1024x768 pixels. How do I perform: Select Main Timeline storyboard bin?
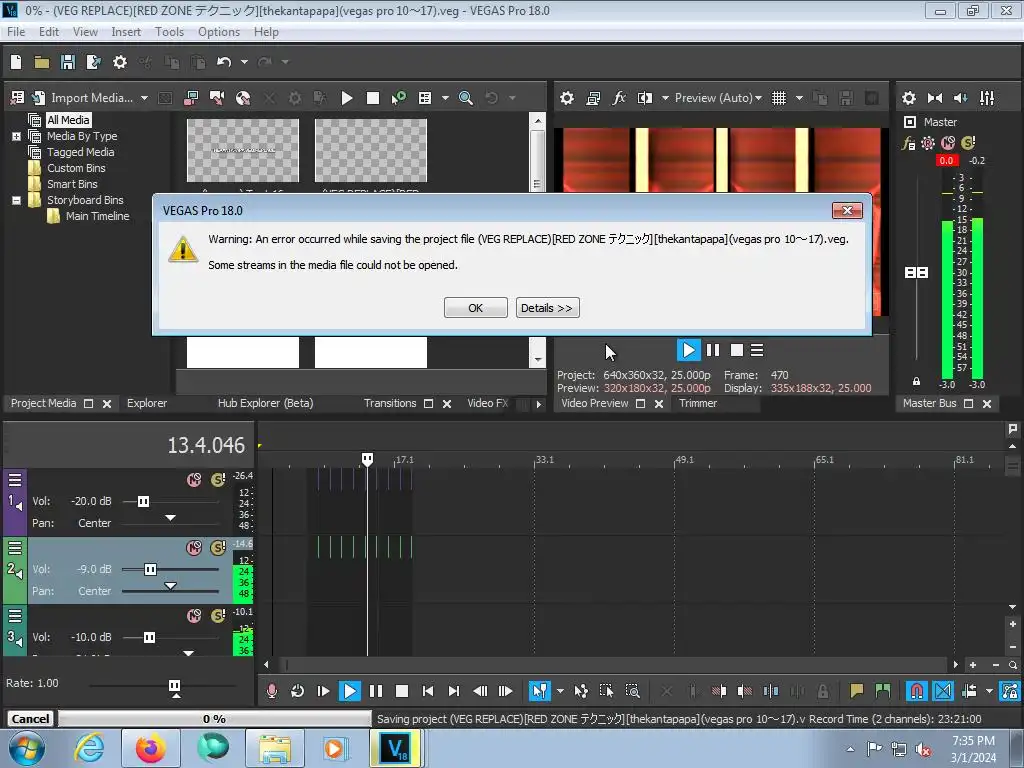[x=97, y=216]
